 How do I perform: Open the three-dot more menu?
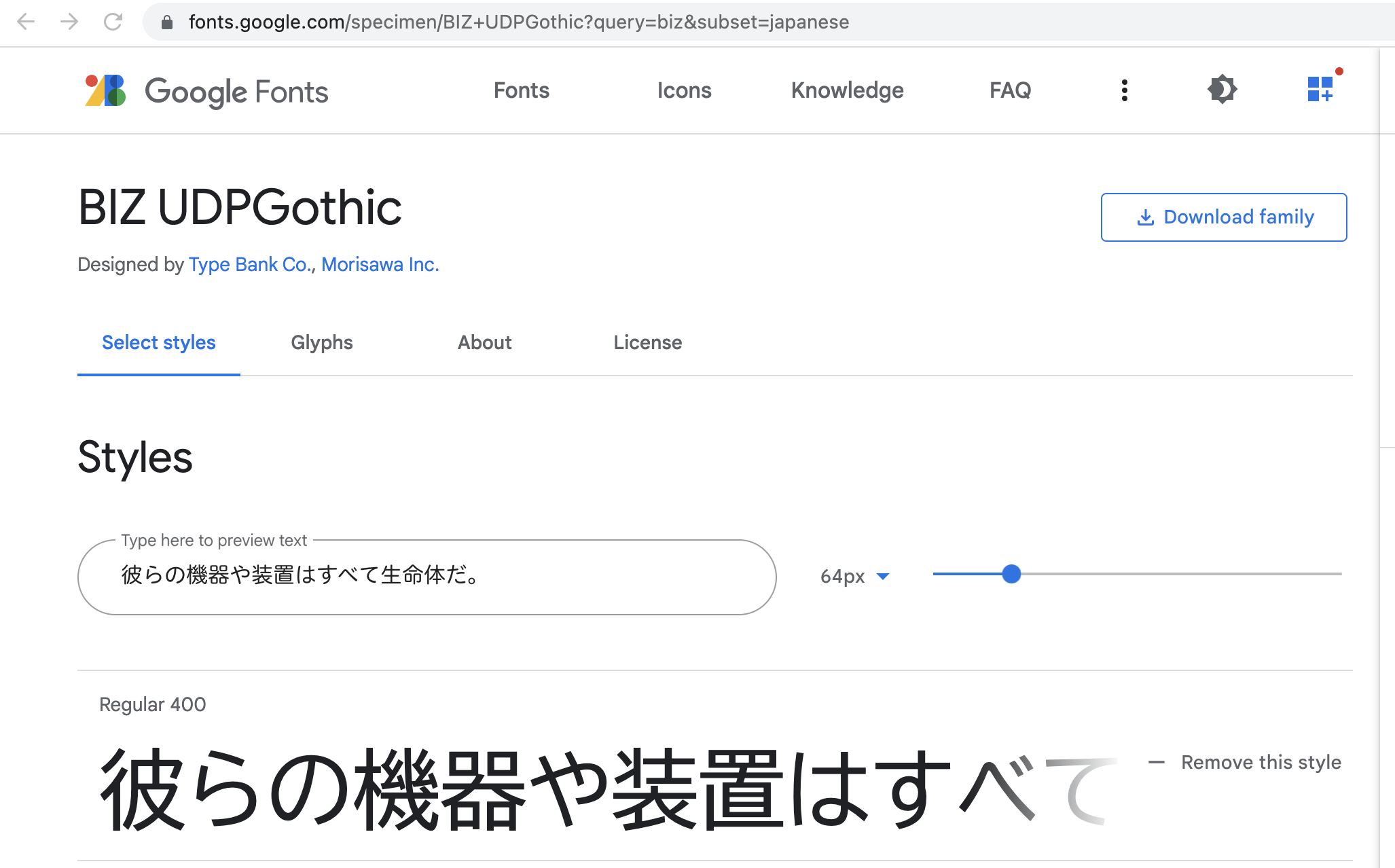[1125, 90]
